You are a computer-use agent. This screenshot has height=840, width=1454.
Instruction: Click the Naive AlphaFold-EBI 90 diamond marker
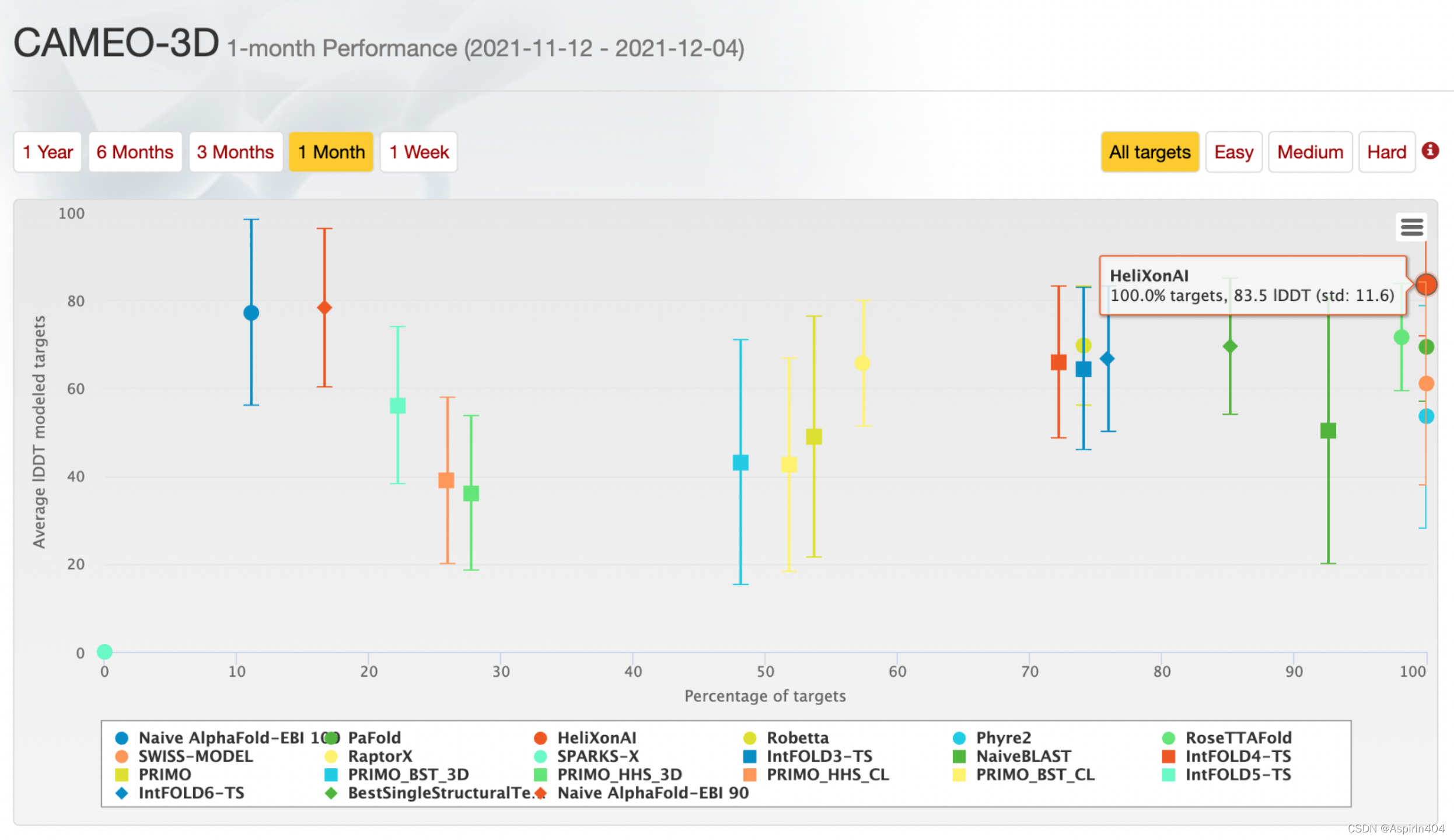(324, 307)
